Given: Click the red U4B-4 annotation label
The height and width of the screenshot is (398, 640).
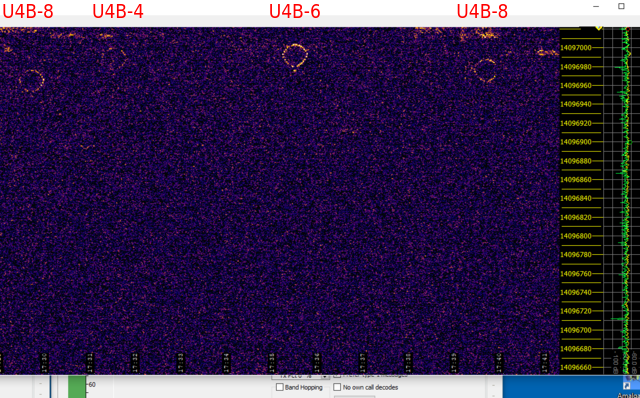Looking at the screenshot, I should (118, 11).
